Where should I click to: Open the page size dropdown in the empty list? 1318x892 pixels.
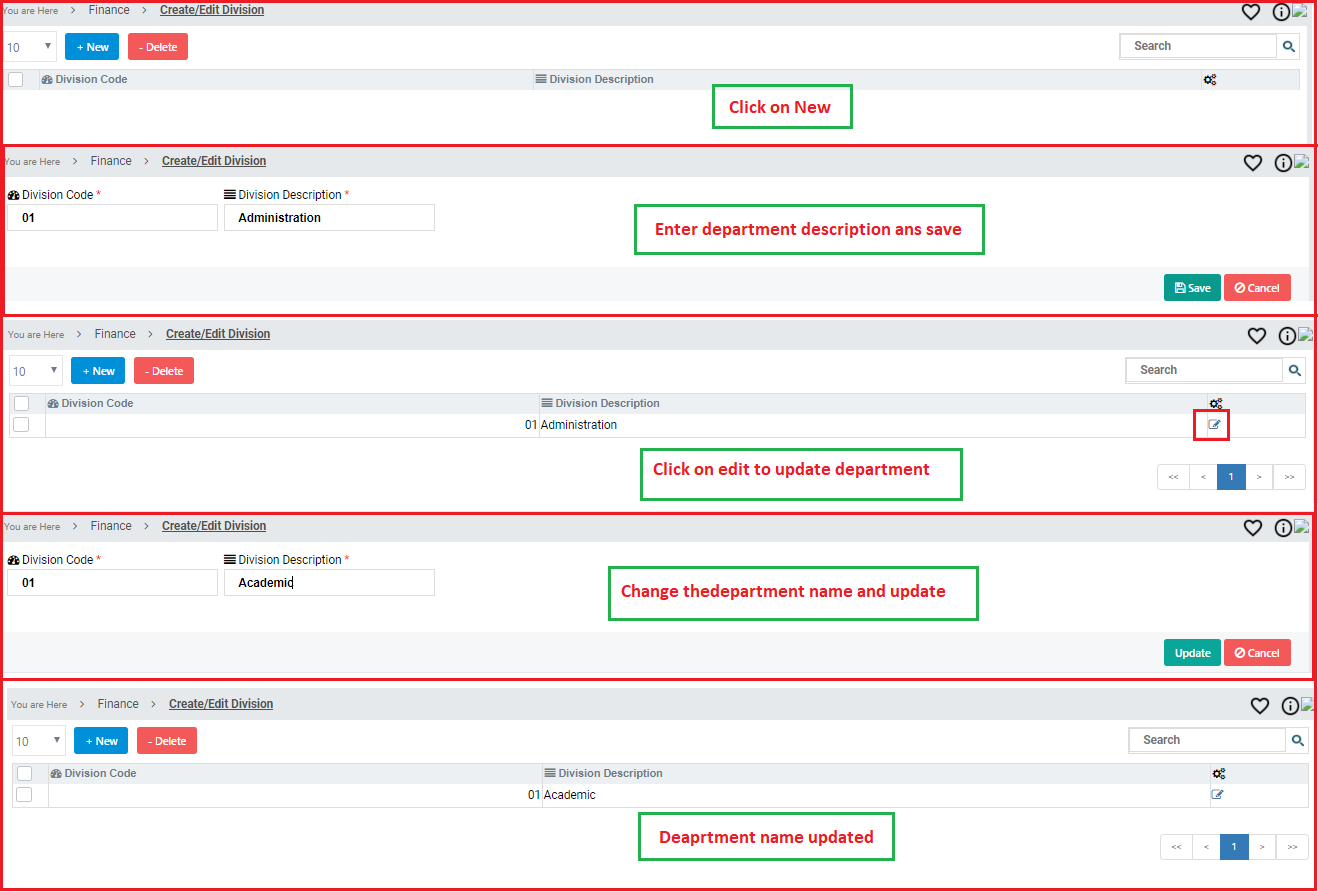click(x=30, y=47)
